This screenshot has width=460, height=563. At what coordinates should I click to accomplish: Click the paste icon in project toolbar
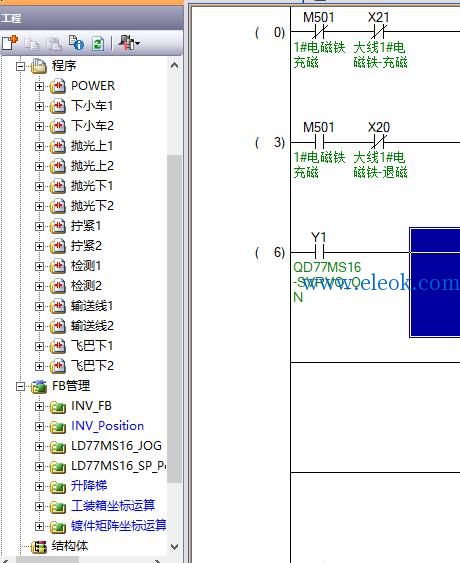[x=54, y=44]
